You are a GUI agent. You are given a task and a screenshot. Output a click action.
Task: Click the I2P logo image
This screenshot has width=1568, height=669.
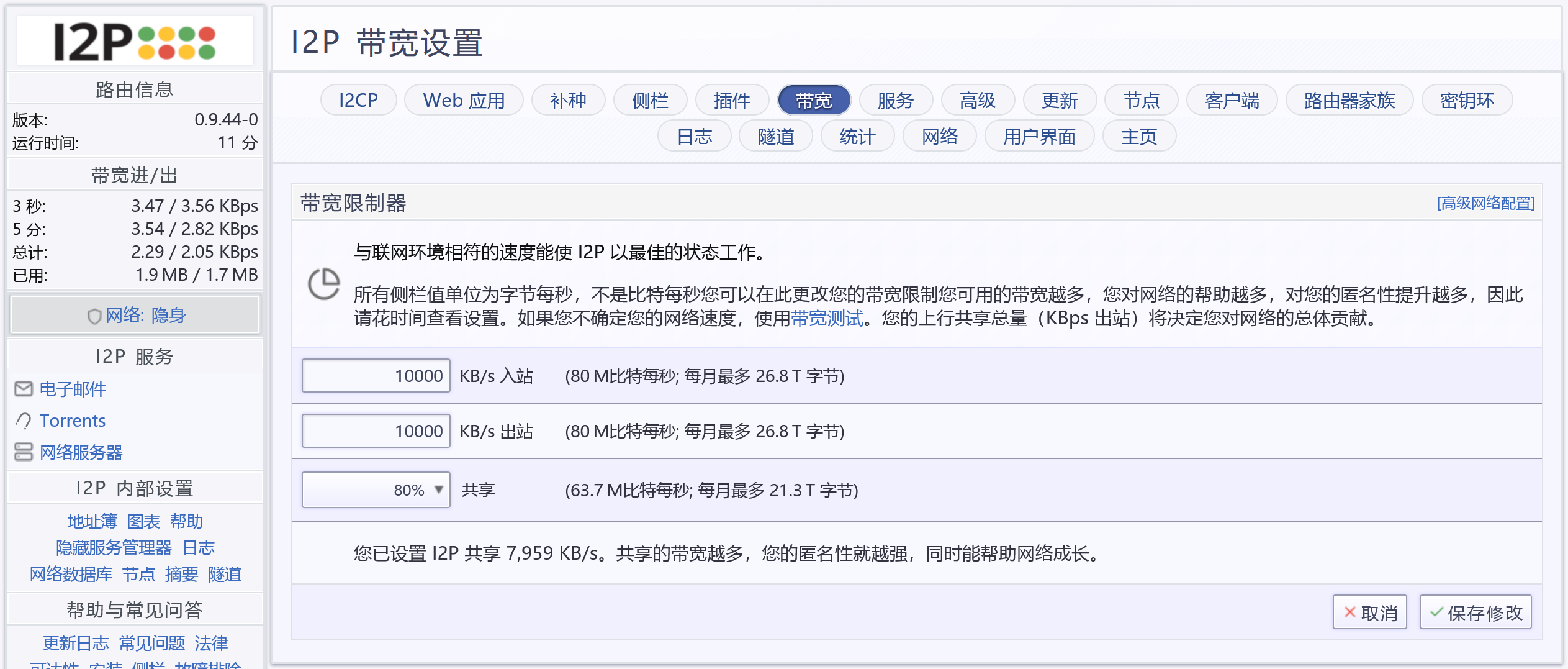point(135,41)
